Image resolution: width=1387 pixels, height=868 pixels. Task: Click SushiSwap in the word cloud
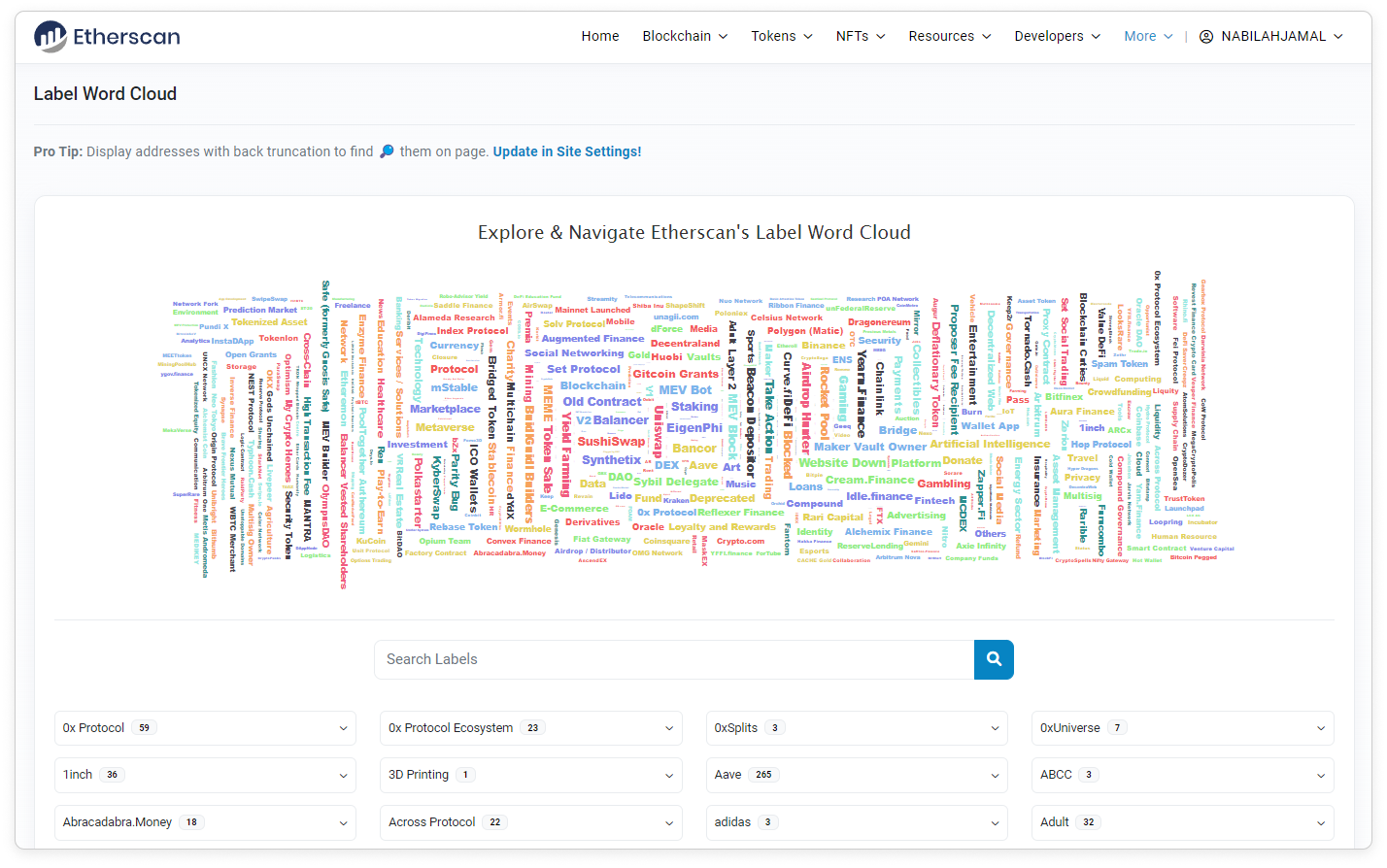[611, 442]
